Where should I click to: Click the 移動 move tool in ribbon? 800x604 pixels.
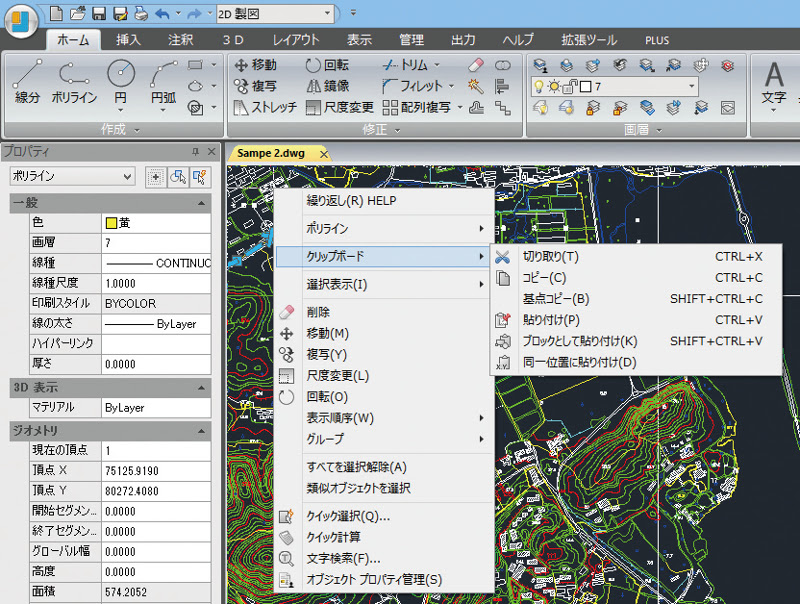[x=255, y=65]
